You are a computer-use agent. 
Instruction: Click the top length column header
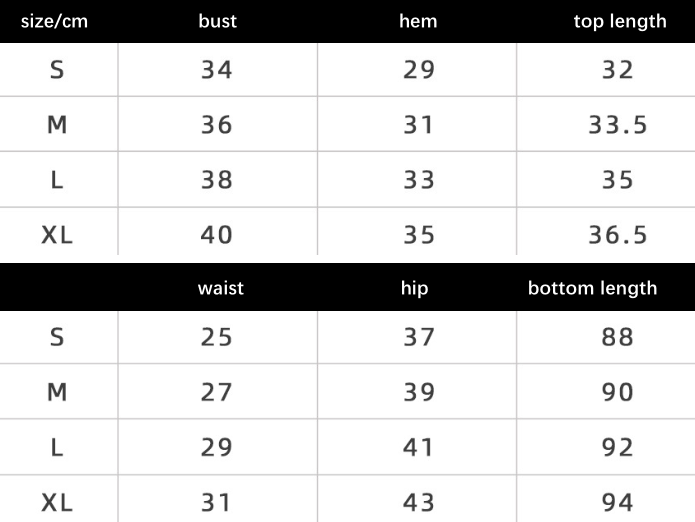tap(619, 21)
